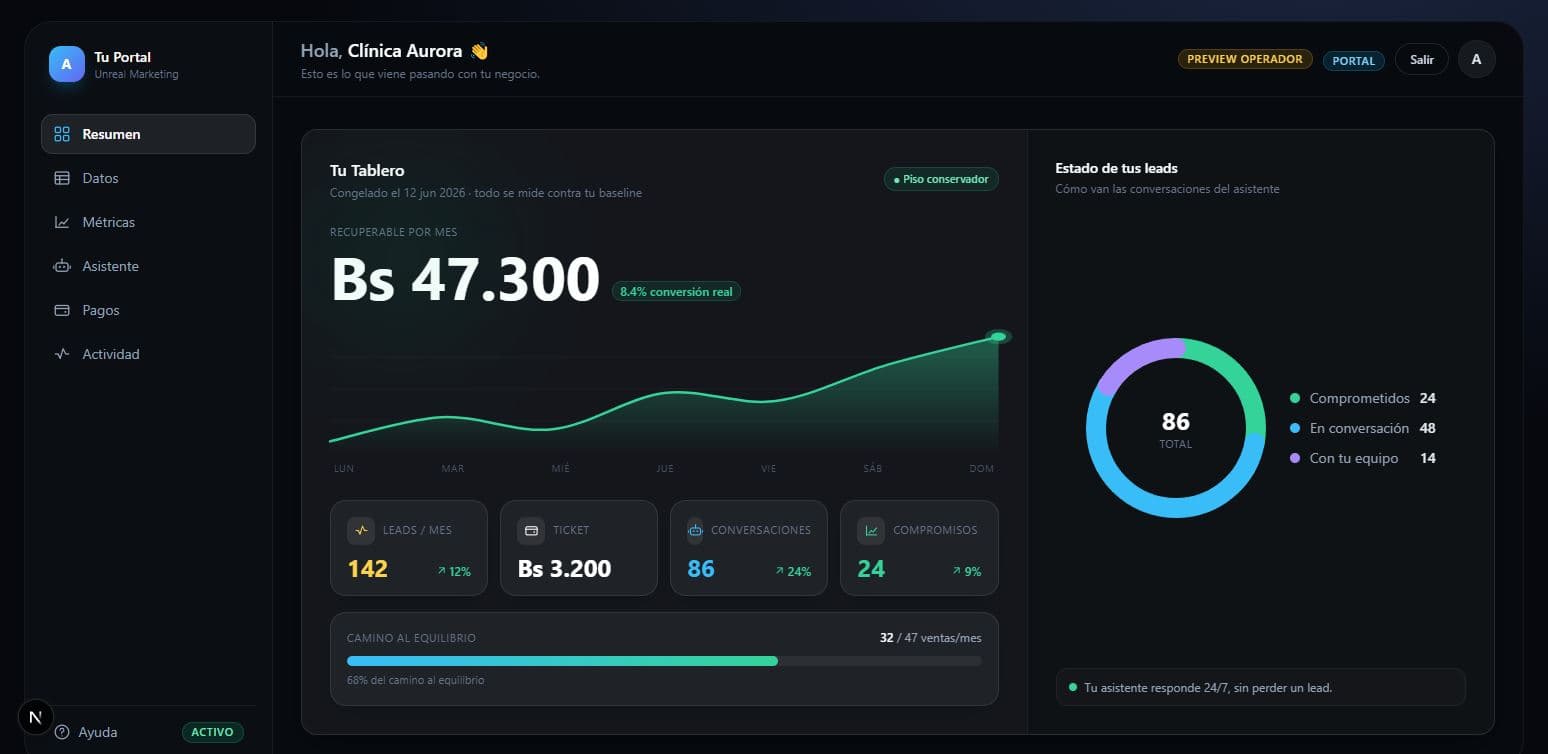The image size is (1548, 754).
Task: Click the Leads / Mes card value 142
Action: tap(367, 569)
